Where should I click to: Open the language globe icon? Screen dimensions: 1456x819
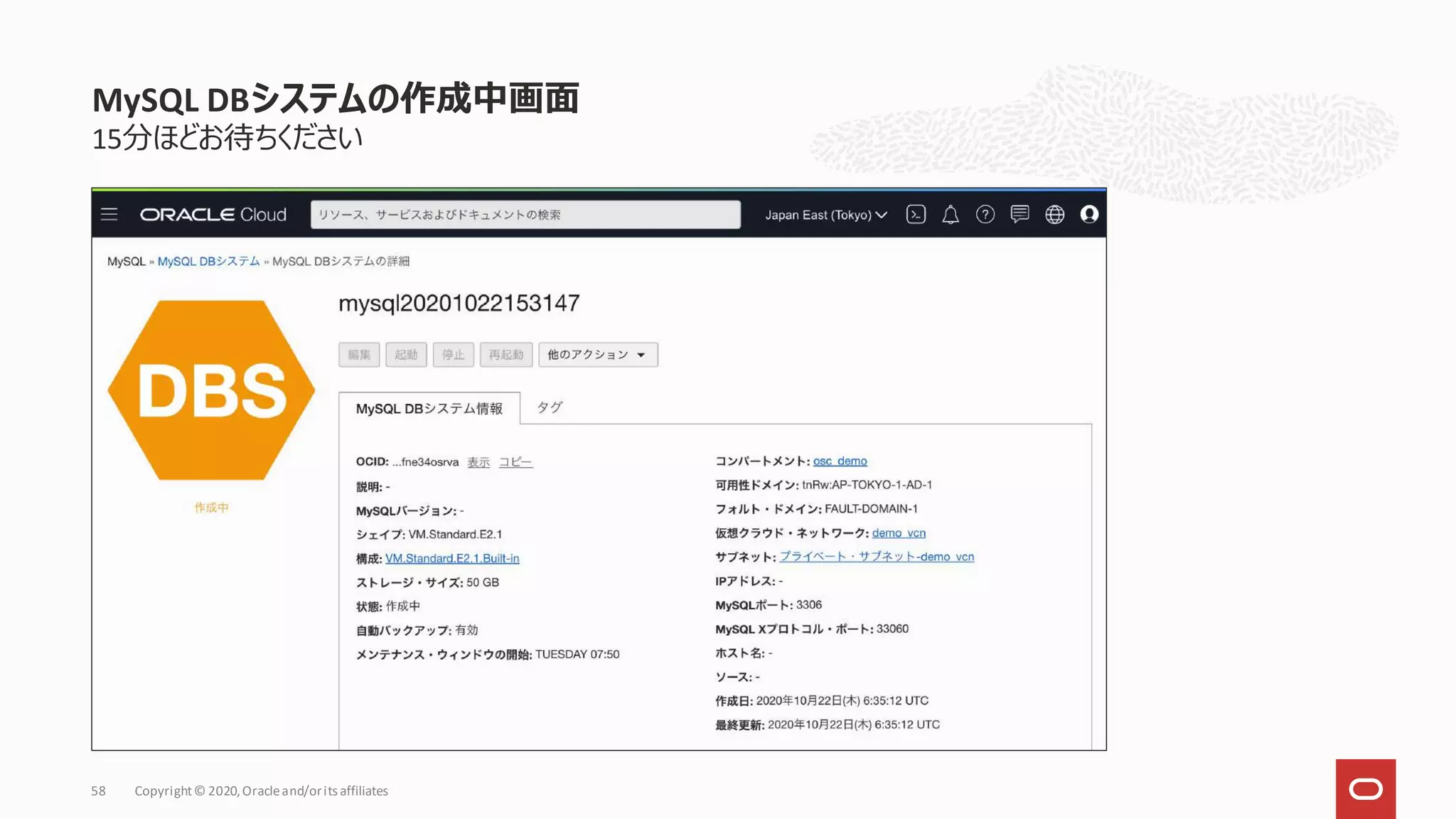click(x=1054, y=214)
